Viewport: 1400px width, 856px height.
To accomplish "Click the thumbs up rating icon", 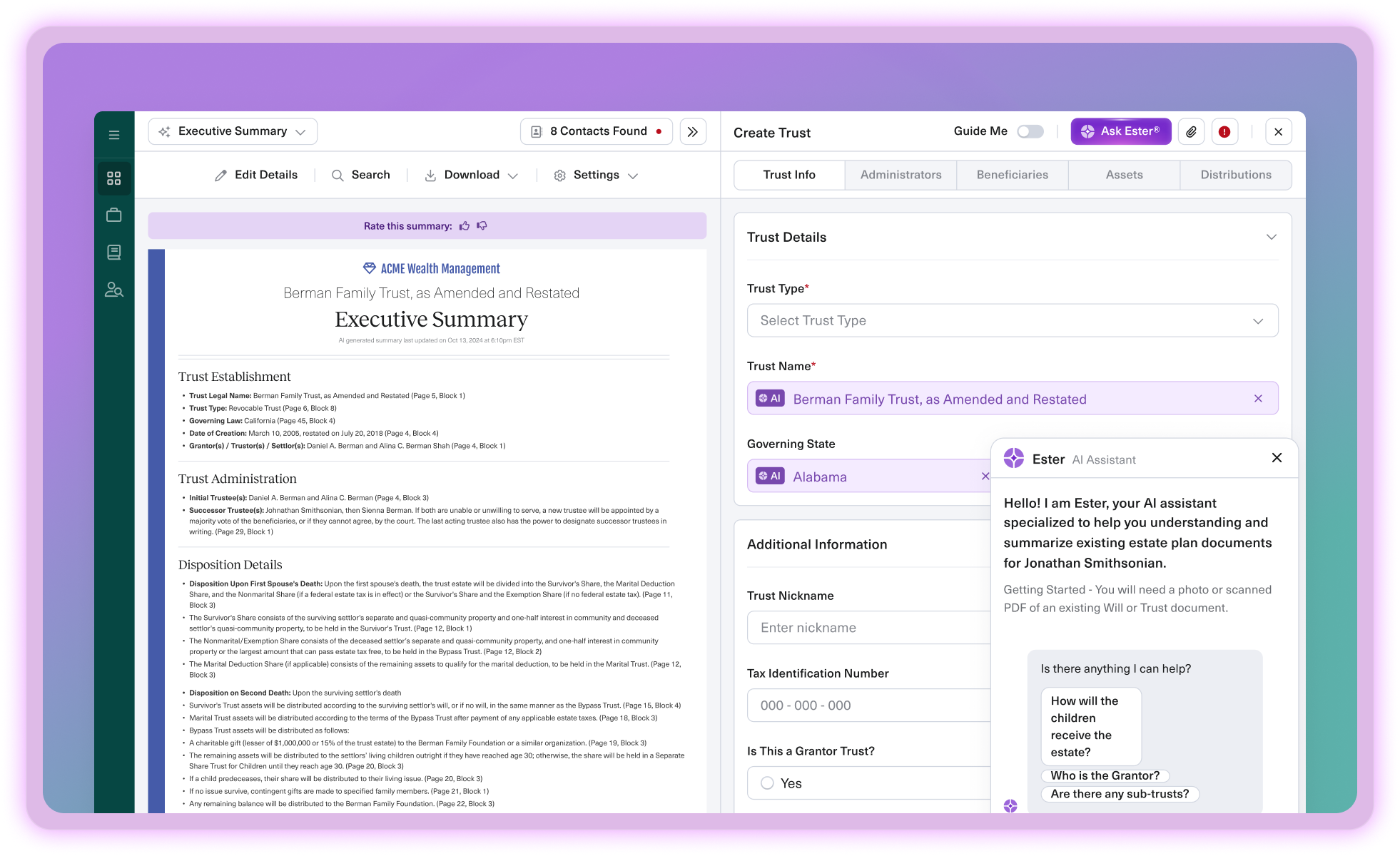I will [x=465, y=226].
